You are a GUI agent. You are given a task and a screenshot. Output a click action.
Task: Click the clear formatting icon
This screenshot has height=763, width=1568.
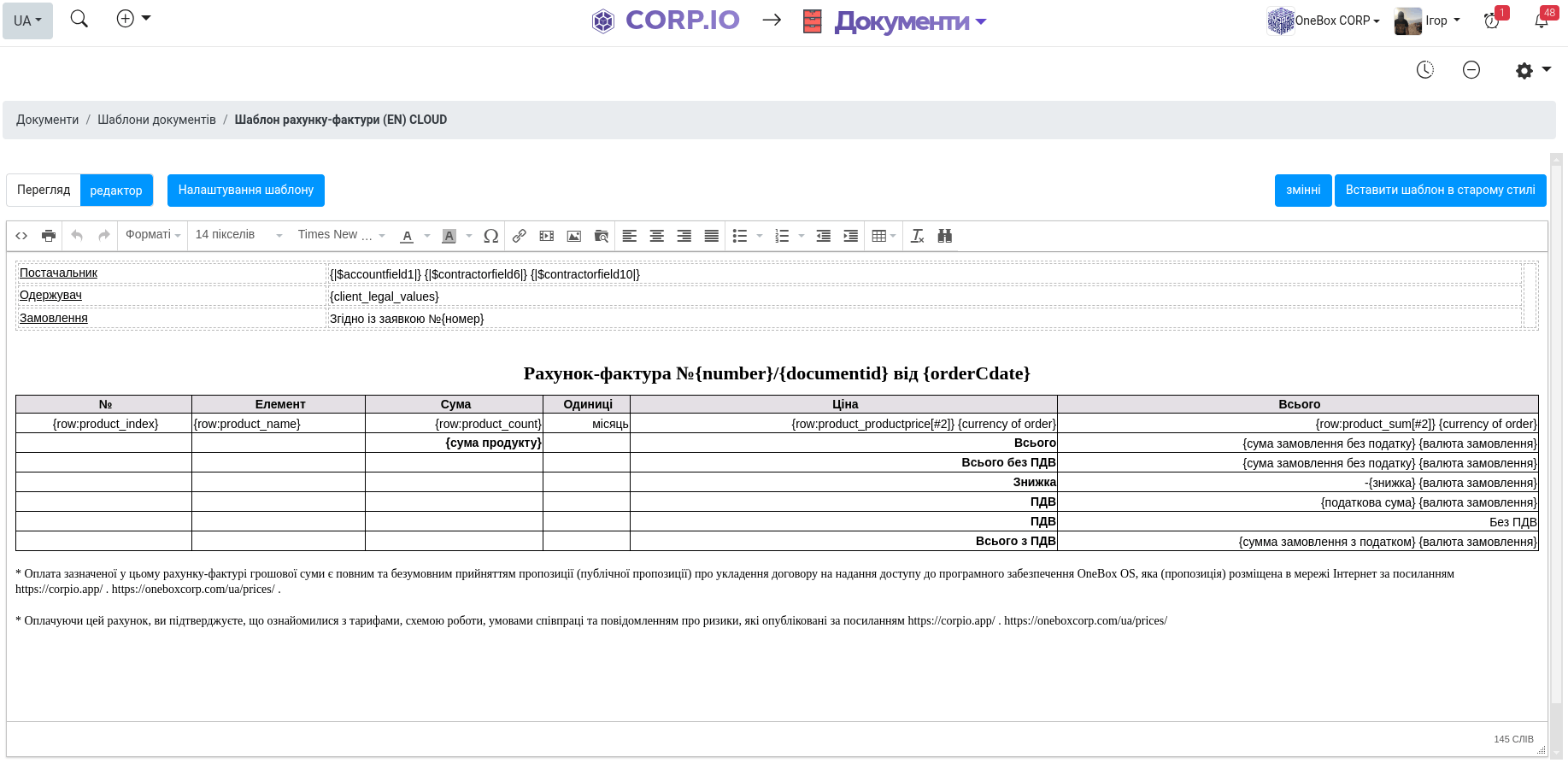[x=917, y=236]
